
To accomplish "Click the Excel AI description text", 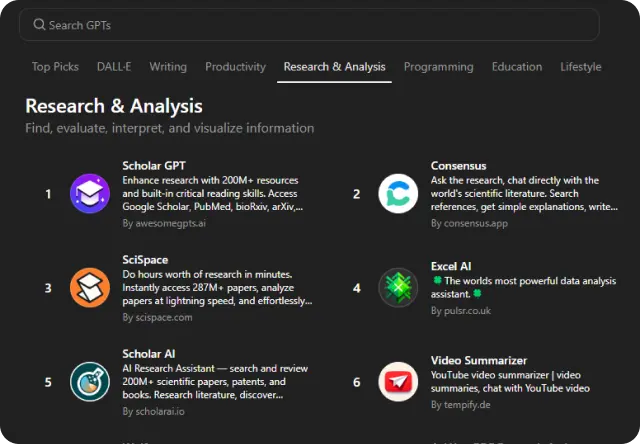I will coord(523,287).
